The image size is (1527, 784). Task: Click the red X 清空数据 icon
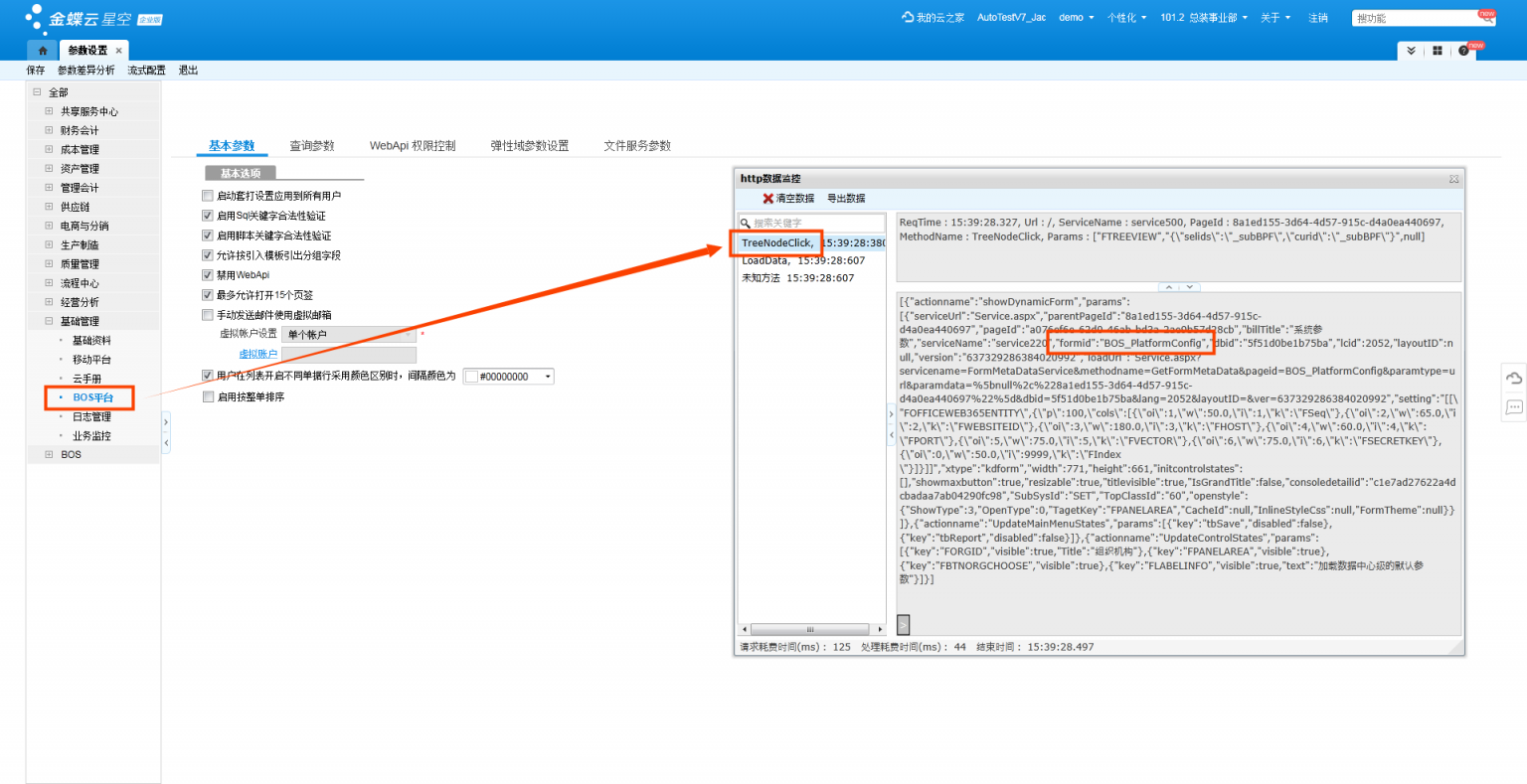pyautogui.click(x=767, y=199)
